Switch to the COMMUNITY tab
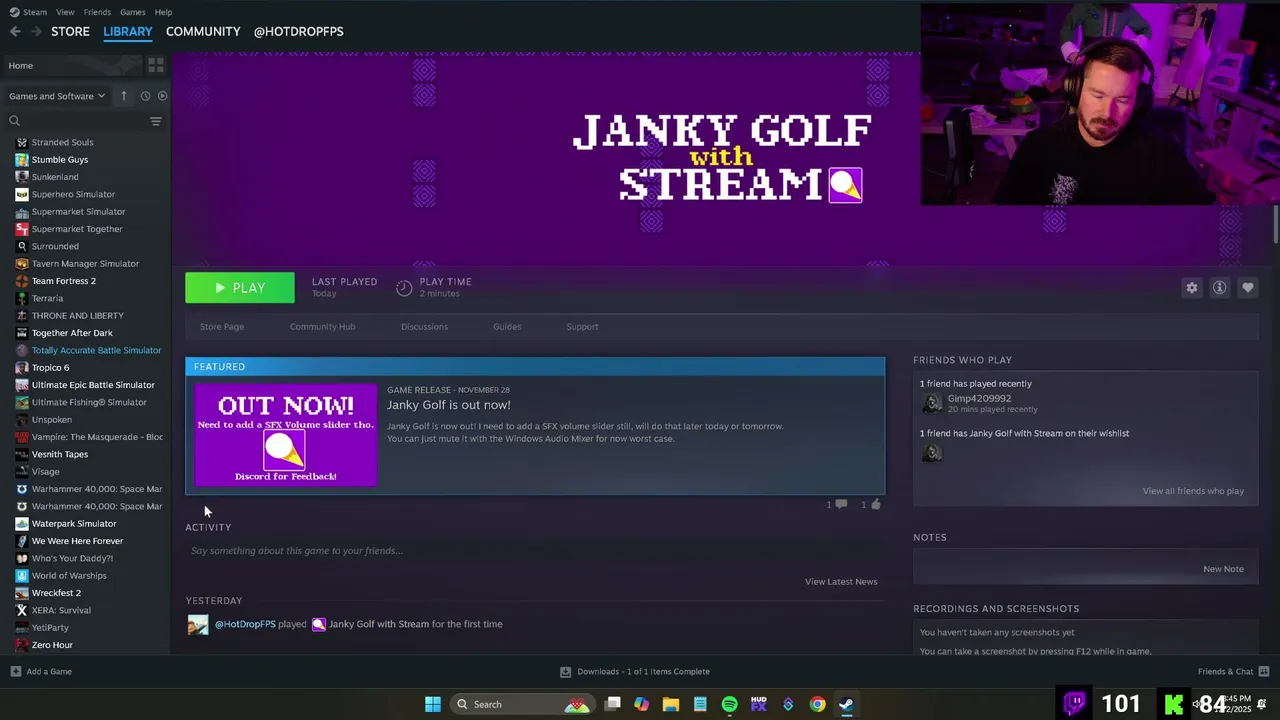1280x720 pixels. [203, 31]
